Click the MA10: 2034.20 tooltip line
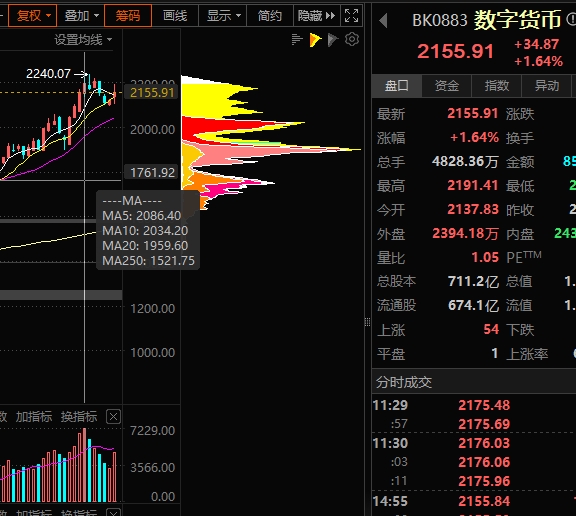The height and width of the screenshot is (516, 576). (x=145, y=231)
